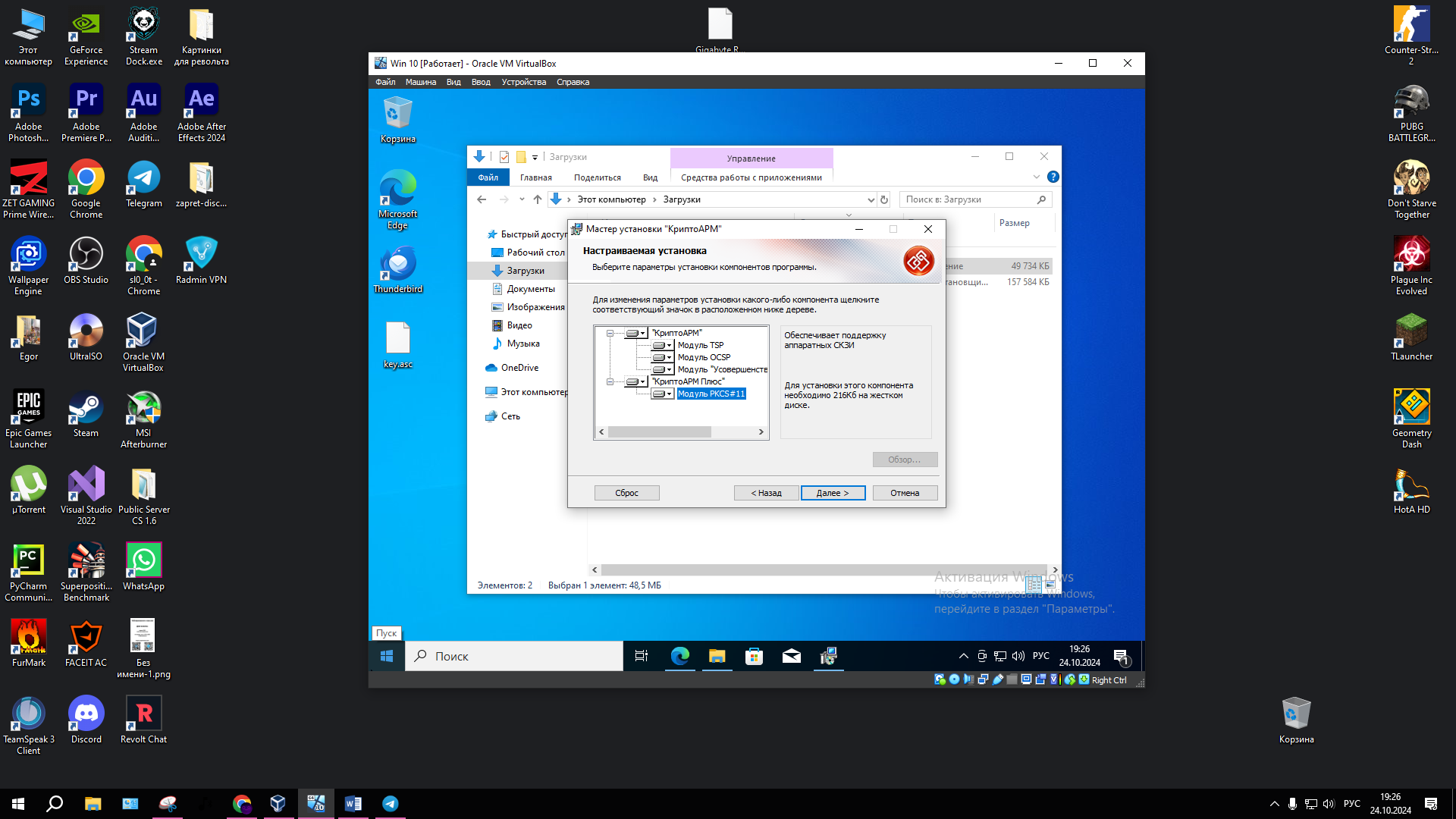Click the Далее > button in installer

pyautogui.click(x=833, y=493)
